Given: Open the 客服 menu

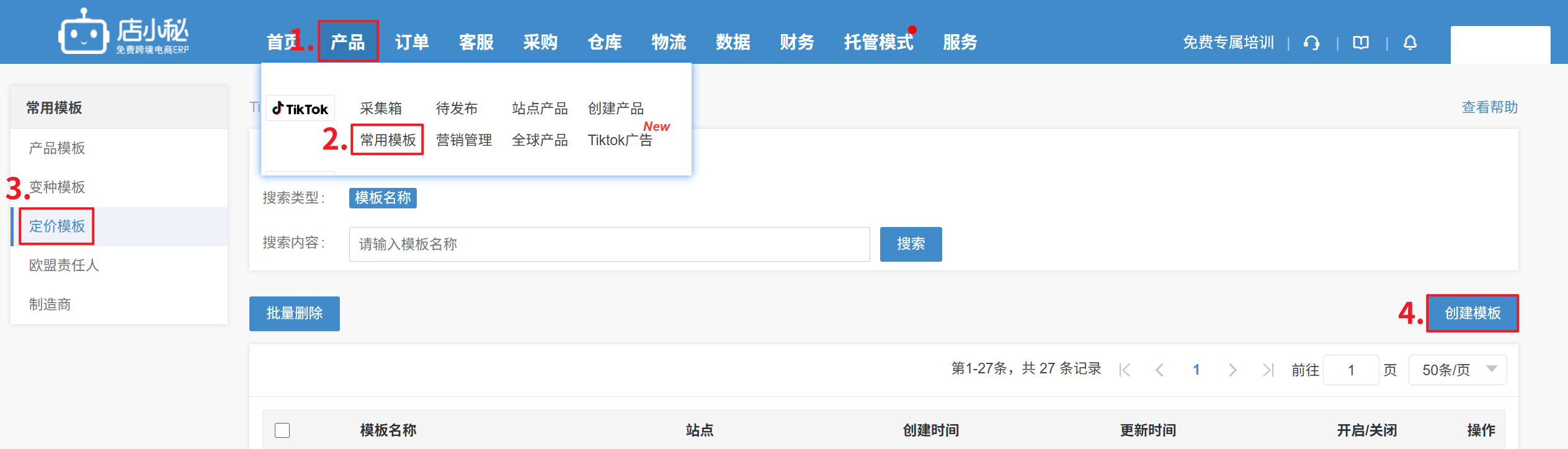Looking at the screenshot, I should click(476, 42).
